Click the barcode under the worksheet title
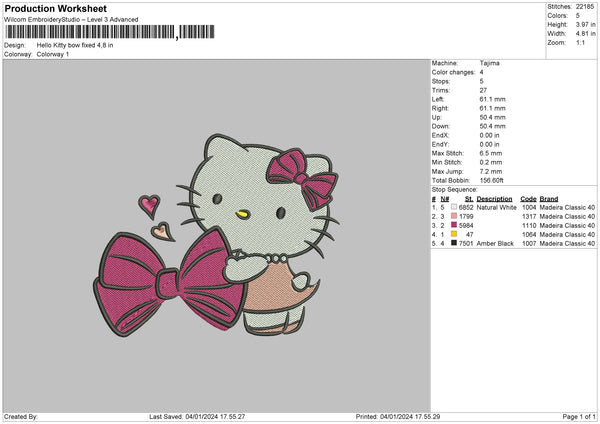Image resolution: width=600 pixels, height=424 pixels. click(90, 33)
